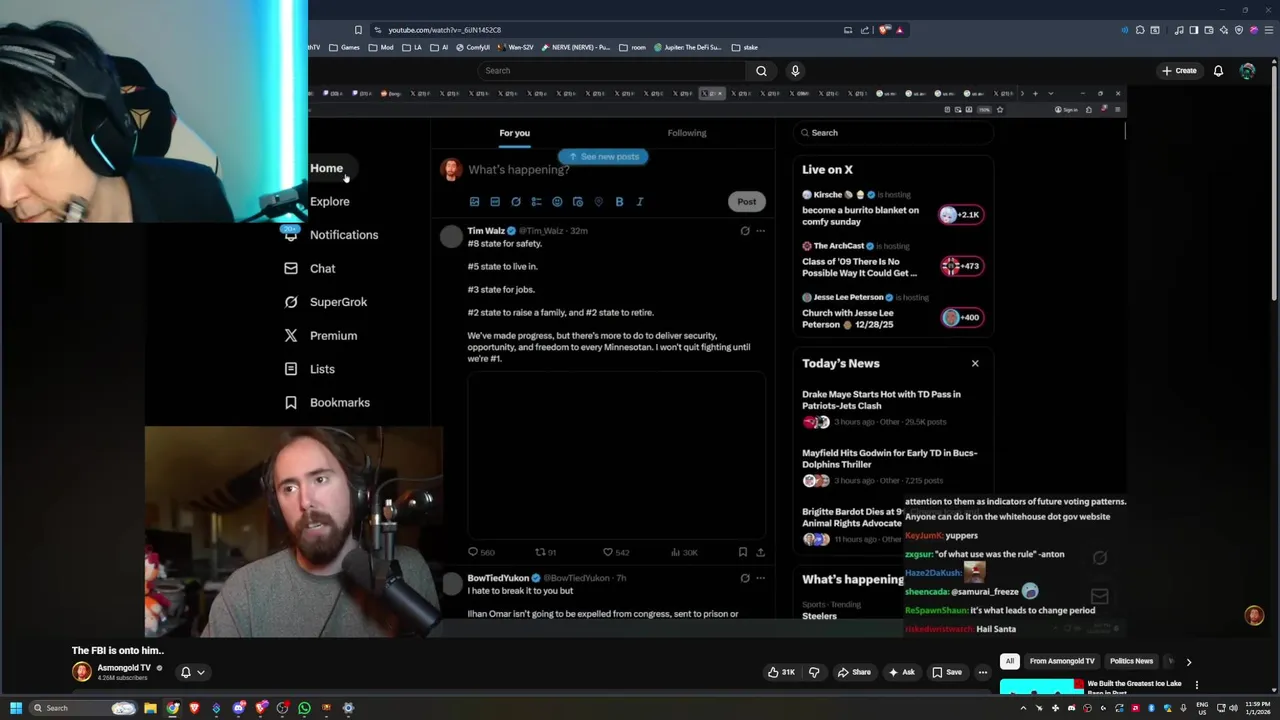The image size is (1280, 720).
Task: Open Explore in X sidebar
Action: [x=329, y=201]
